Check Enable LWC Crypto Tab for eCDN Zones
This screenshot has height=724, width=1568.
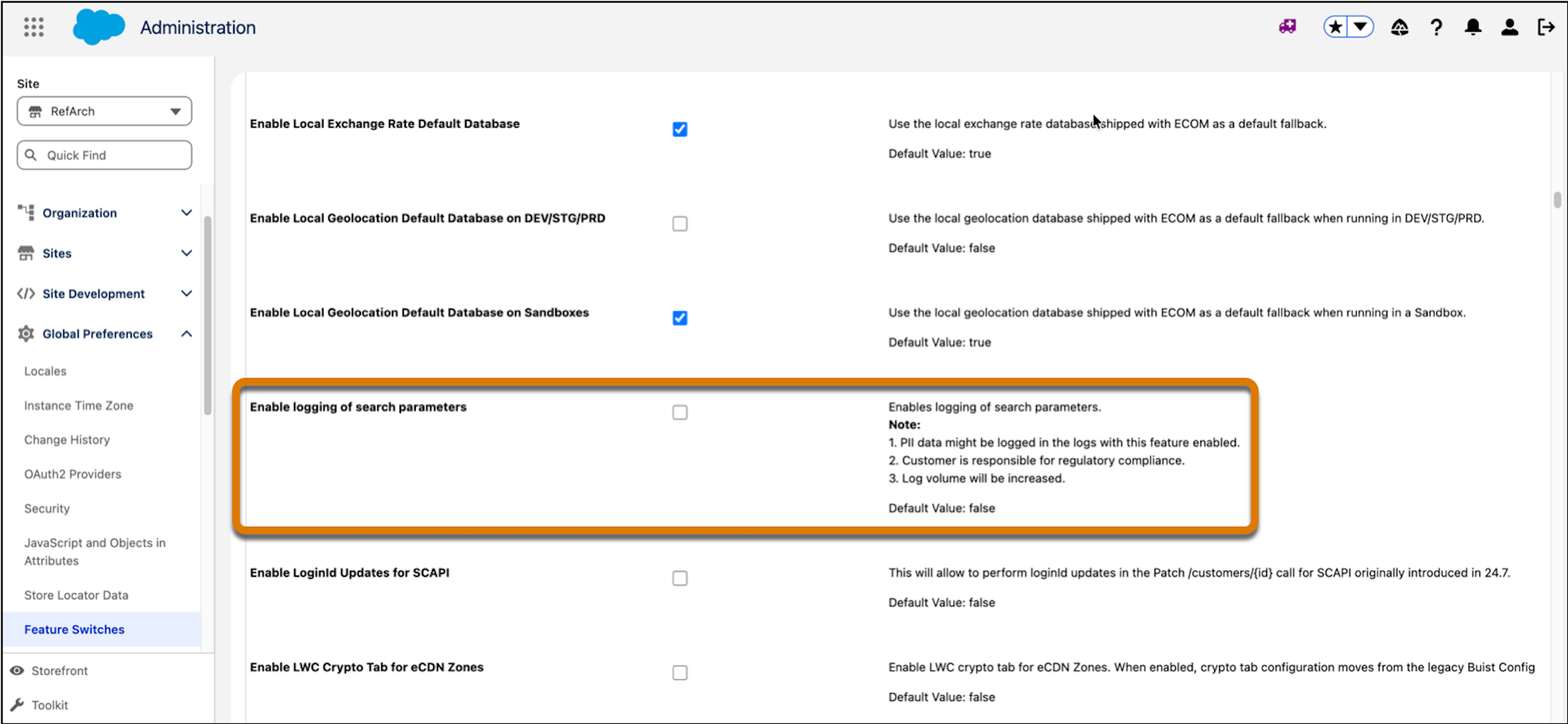pyautogui.click(x=680, y=673)
